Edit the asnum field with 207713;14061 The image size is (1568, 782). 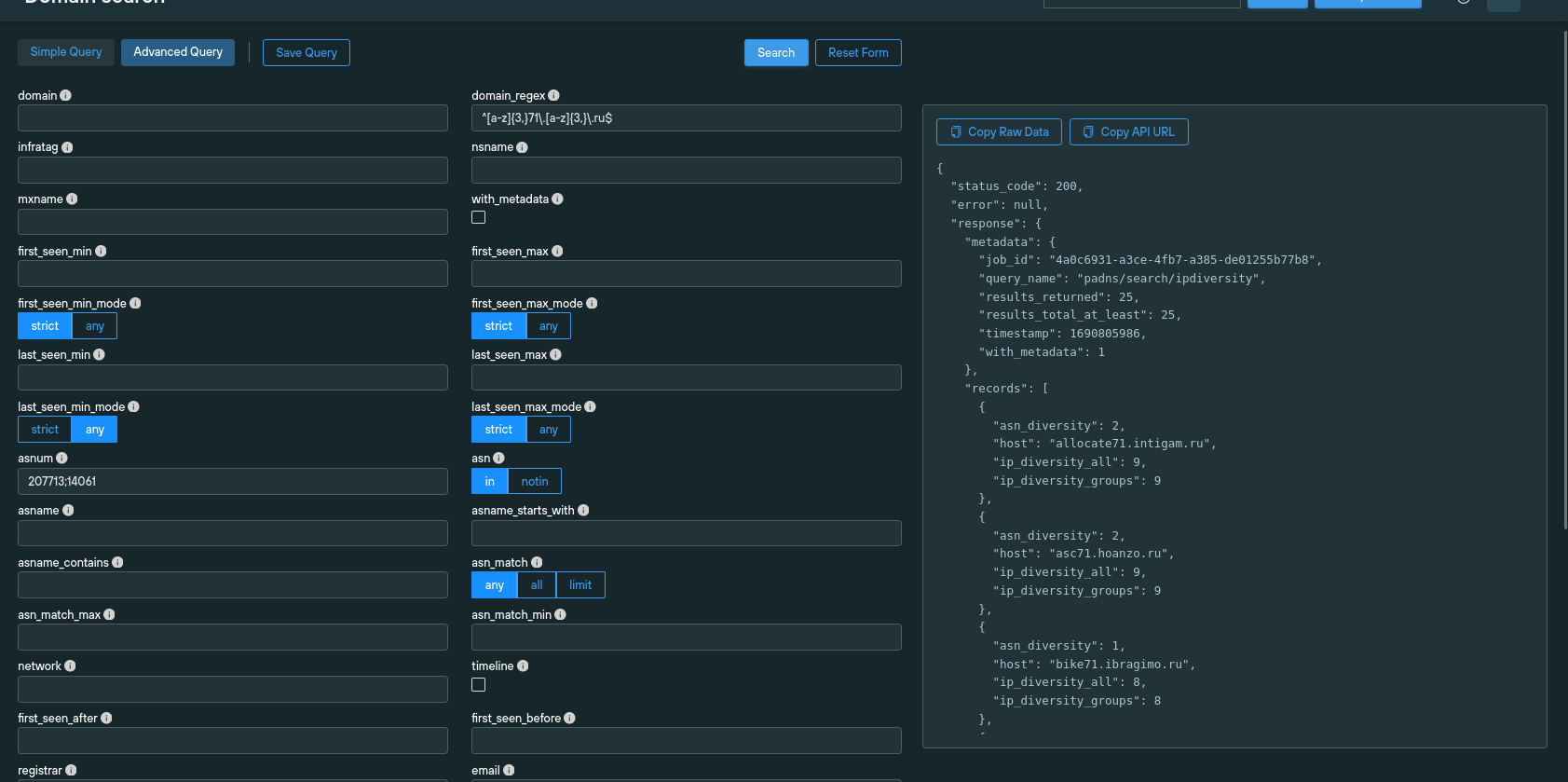pos(233,481)
